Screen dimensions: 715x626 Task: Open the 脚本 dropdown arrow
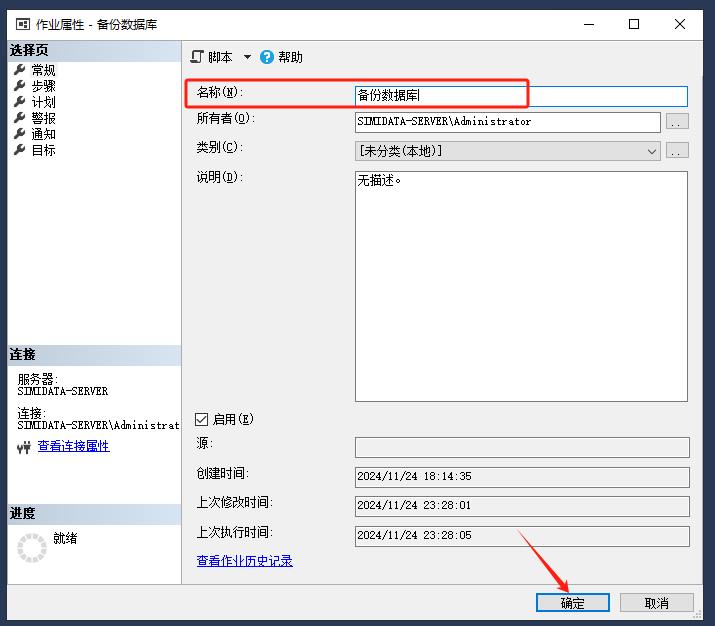(247, 57)
